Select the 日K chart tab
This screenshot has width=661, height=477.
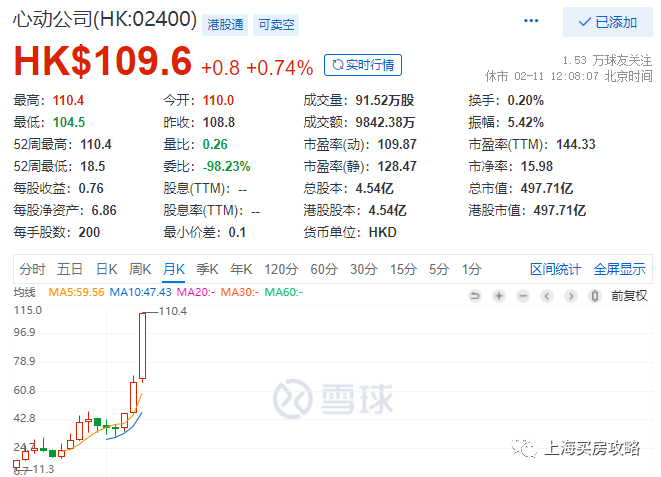(106, 269)
